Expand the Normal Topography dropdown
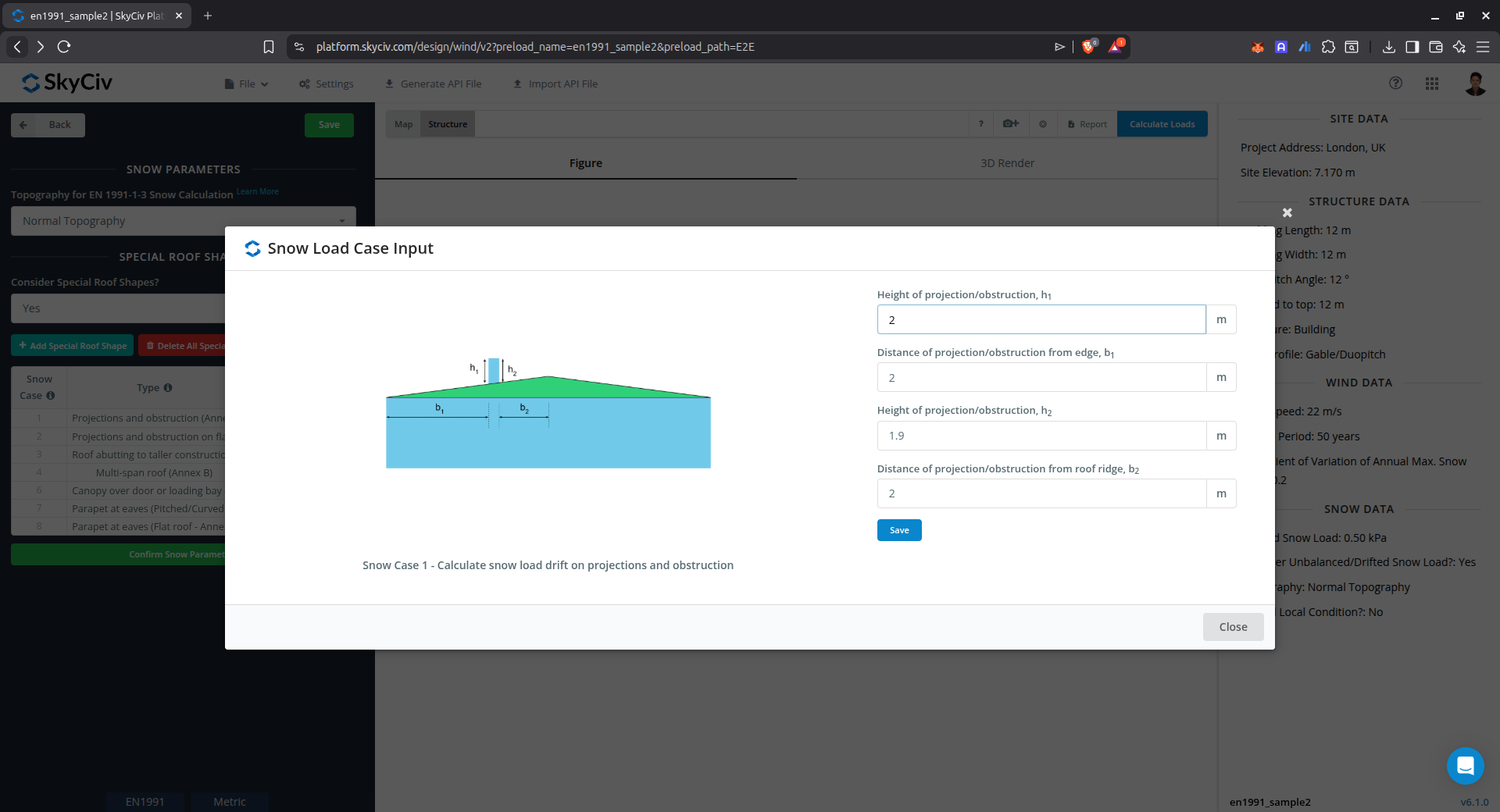The height and width of the screenshot is (812, 1500). tap(183, 221)
